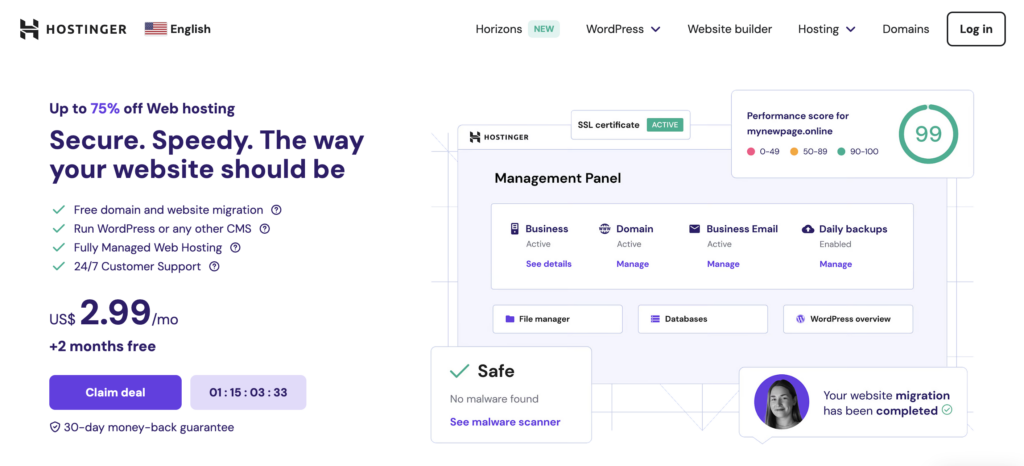This screenshot has height=466, width=1024.
Task: Click the Daily backups cloud icon
Action: coord(808,229)
